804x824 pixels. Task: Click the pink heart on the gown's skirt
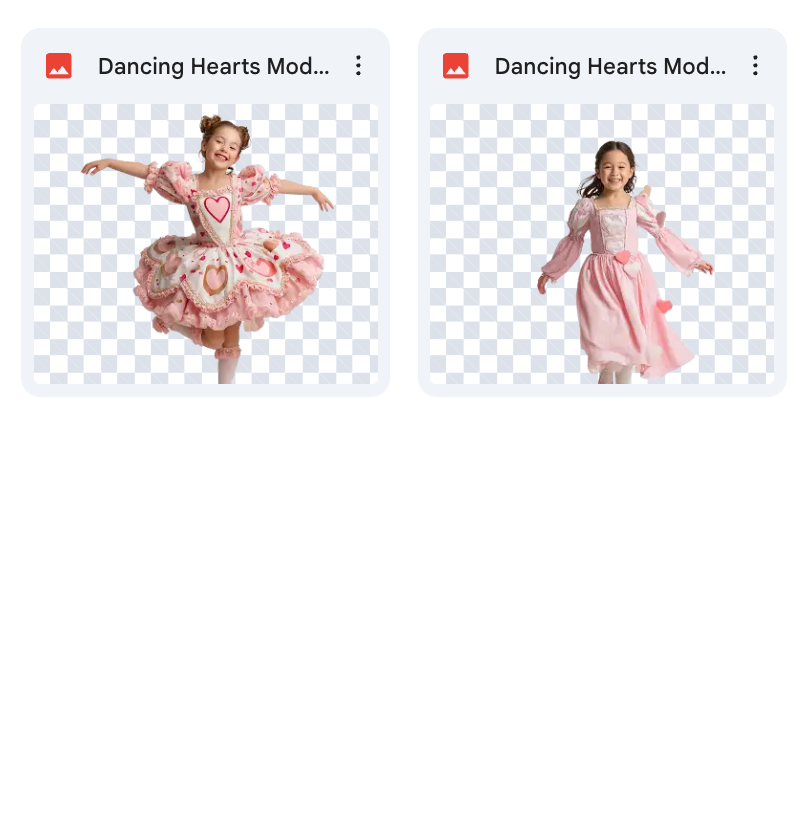[664, 306]
